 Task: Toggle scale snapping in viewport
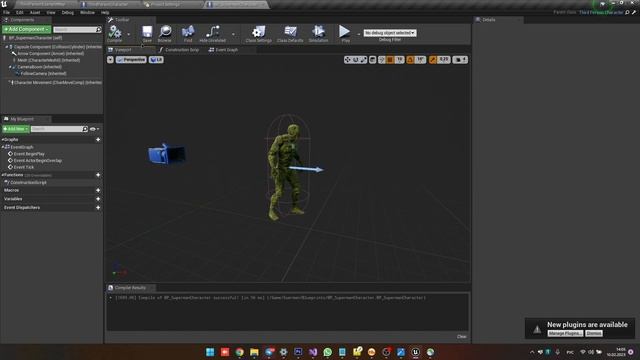433,60
